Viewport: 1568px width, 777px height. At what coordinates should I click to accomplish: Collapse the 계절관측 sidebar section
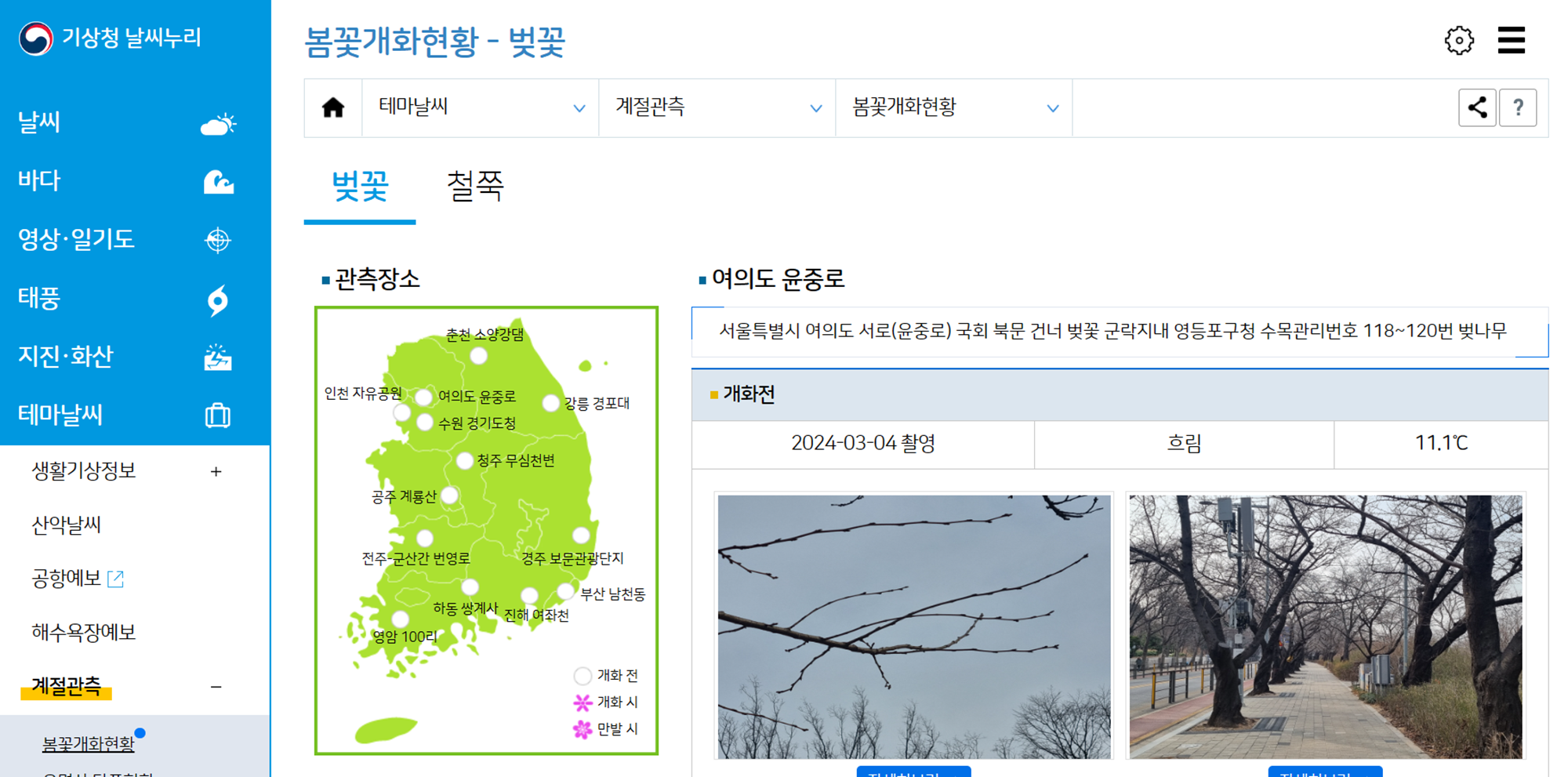pyautogui.click(x=216, y=687)
